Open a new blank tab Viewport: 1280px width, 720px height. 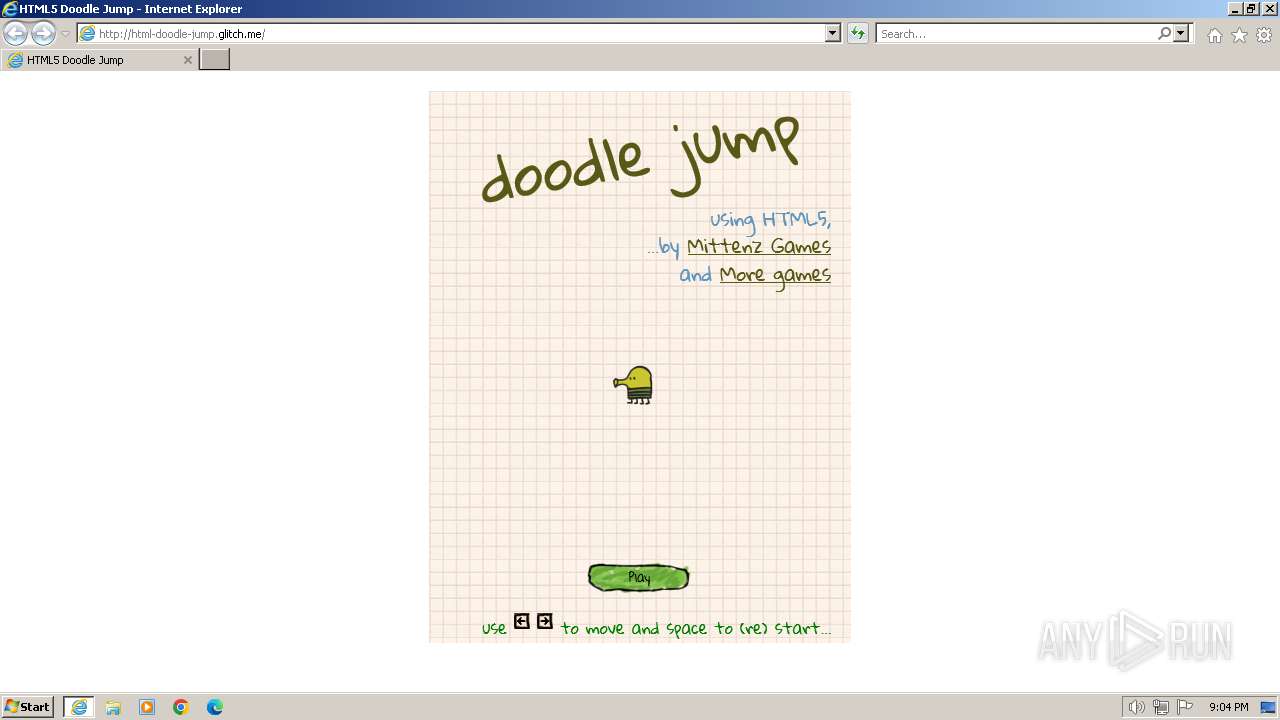tap(215, 60)
